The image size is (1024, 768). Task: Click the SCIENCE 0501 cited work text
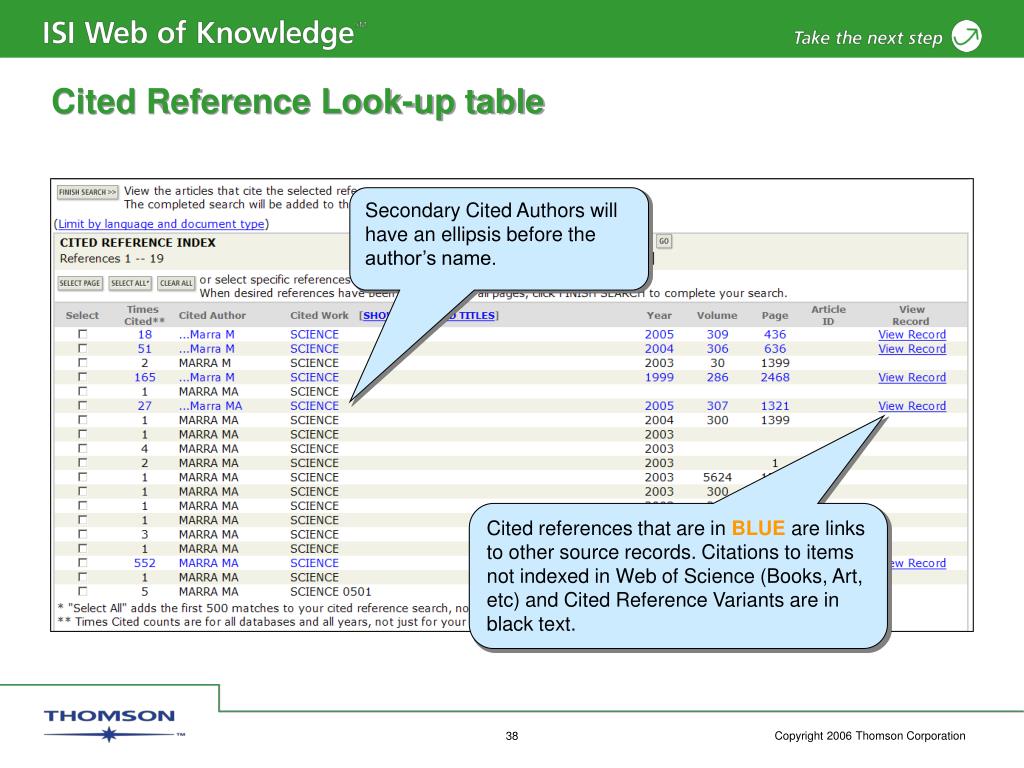[x=330, y=592]
